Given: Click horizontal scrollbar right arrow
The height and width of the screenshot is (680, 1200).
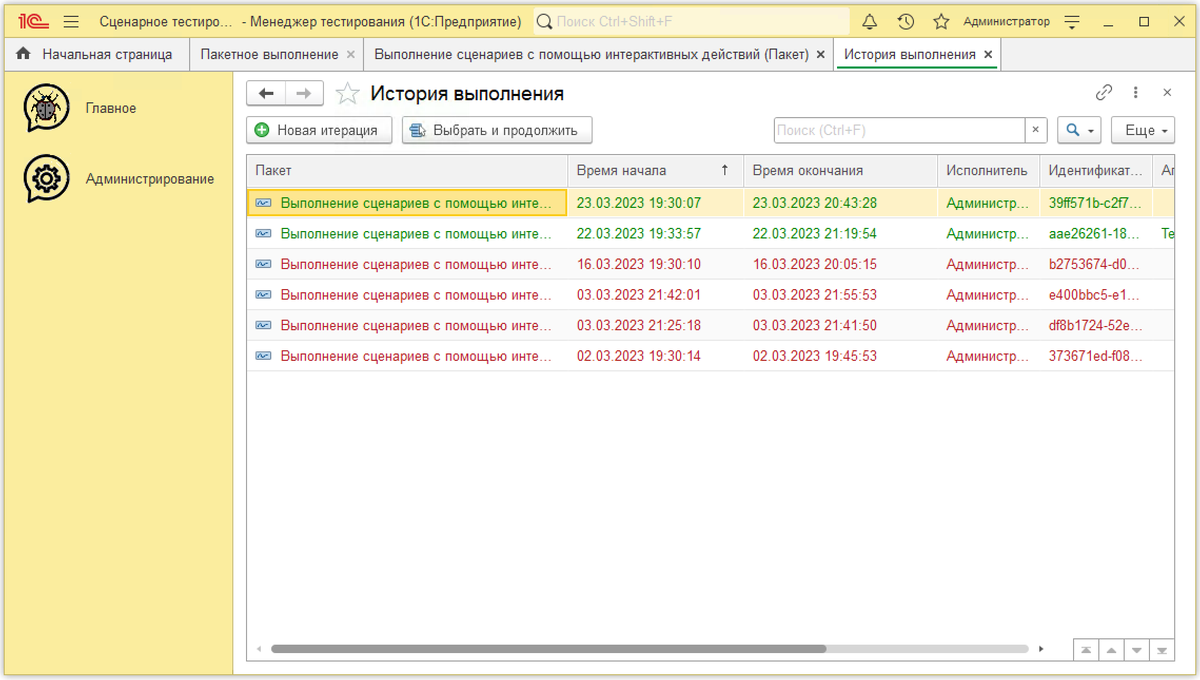Looking at the screenshot, I should coord(1041,649).
